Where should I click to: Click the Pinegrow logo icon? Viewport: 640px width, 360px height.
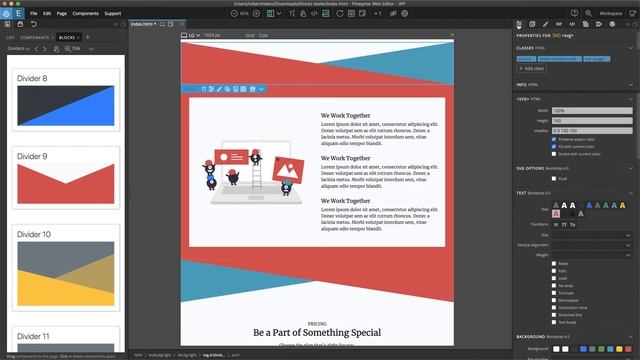[6, 13]
